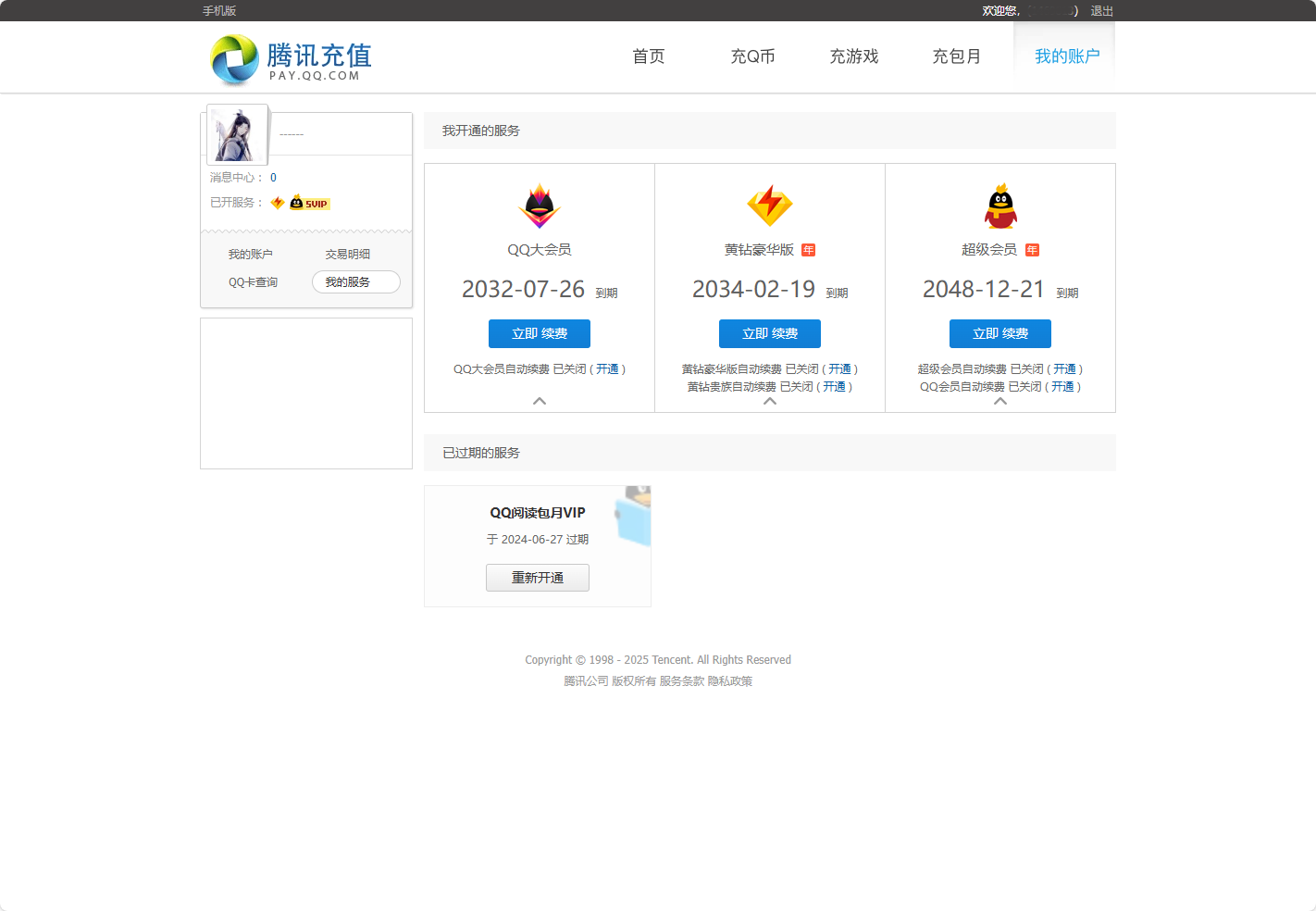
Task: Click the user avatar thumbnail
Action: click(237, 134)
